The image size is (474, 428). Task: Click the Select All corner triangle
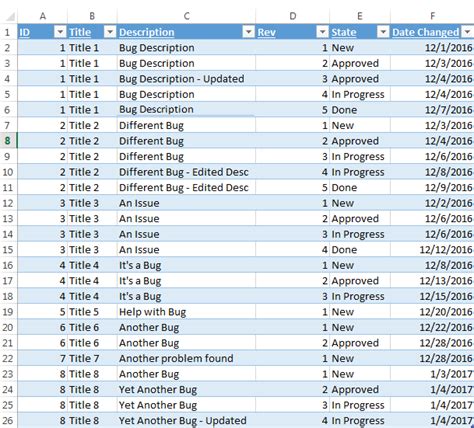pyautogui.click(x=10, y=17)
